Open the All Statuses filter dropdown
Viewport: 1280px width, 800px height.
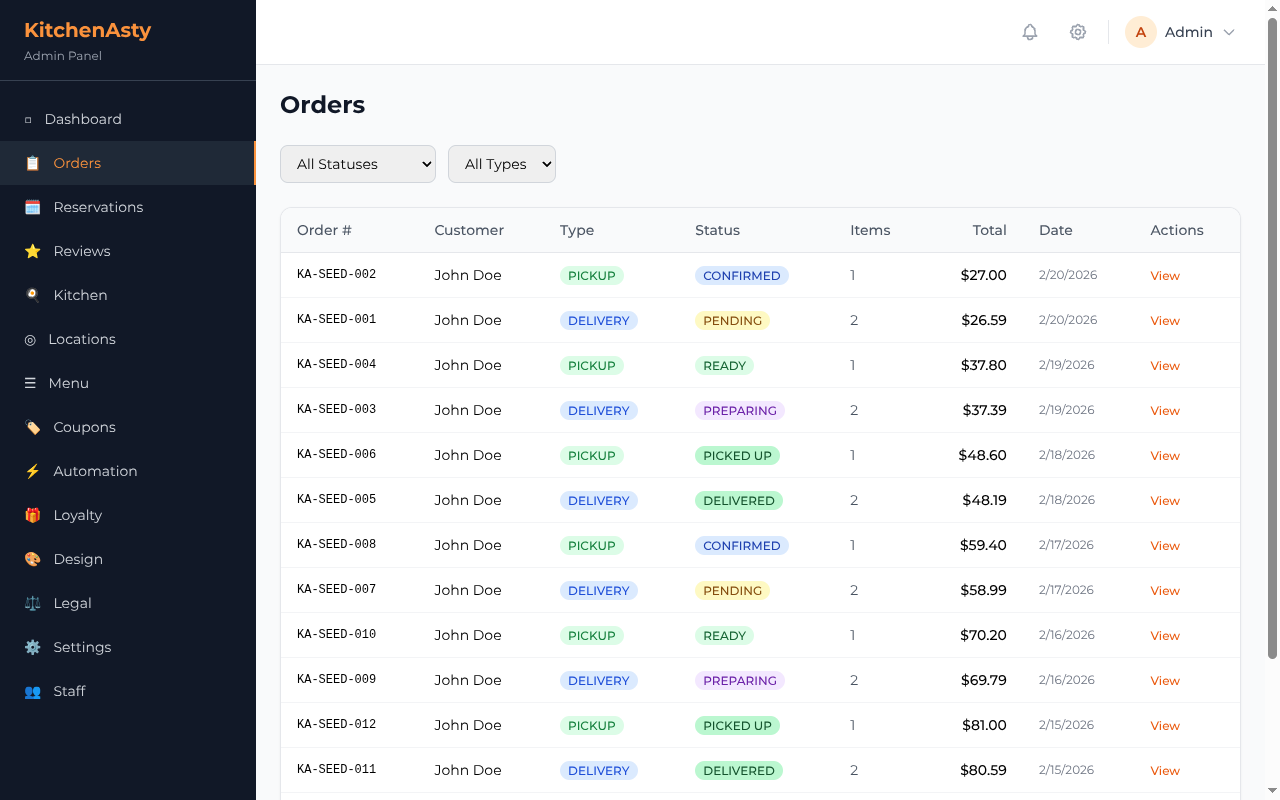(x=358, y=164)
